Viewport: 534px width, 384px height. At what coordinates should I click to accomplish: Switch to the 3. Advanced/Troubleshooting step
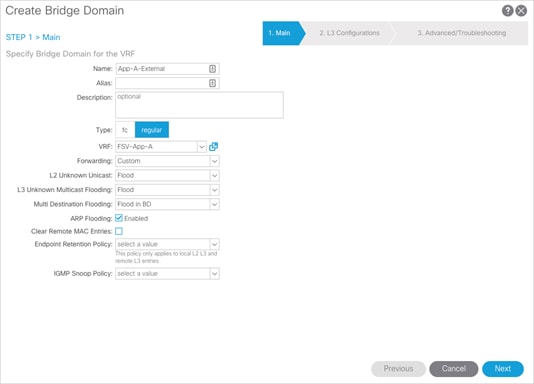(x=461, y=33)
